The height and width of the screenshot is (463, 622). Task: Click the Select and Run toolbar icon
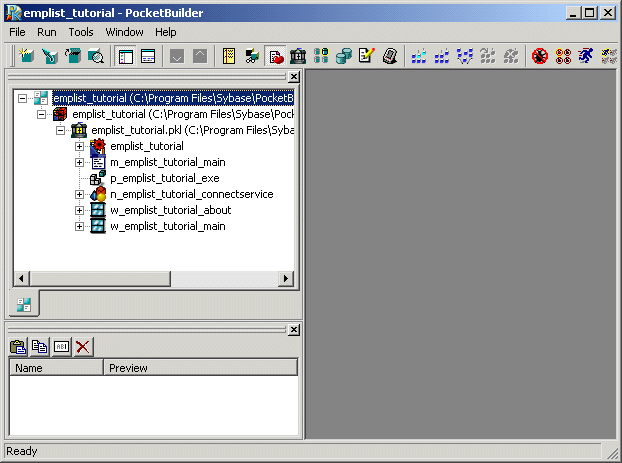[609, 56]
